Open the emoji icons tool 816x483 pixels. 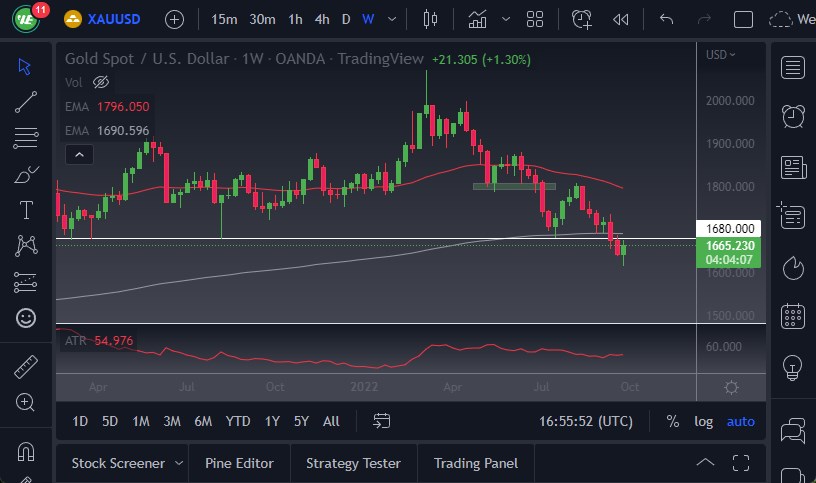point(26,318)
